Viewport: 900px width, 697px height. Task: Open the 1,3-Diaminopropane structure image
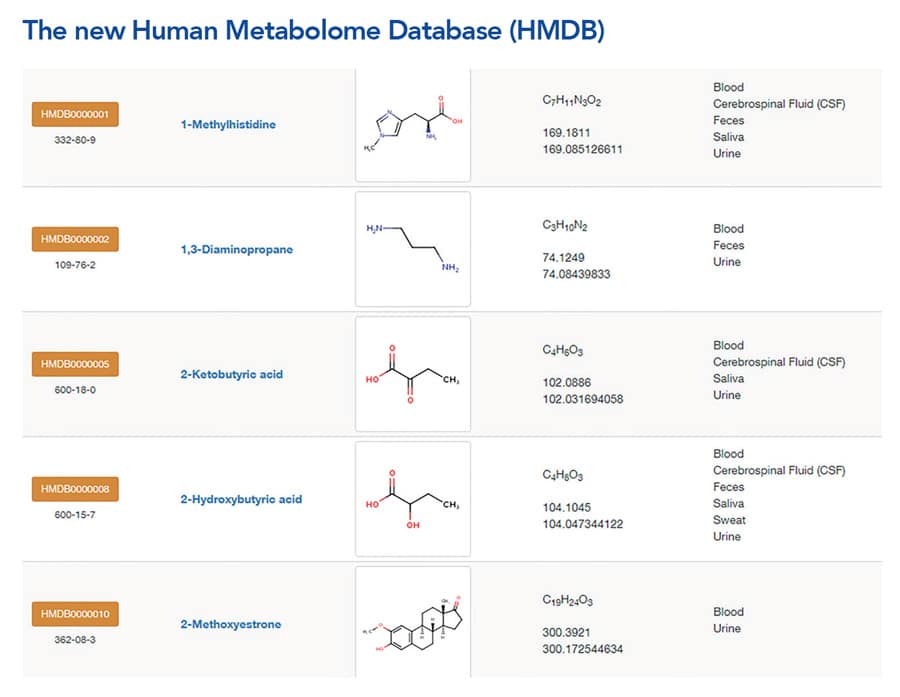pos(412,249)
